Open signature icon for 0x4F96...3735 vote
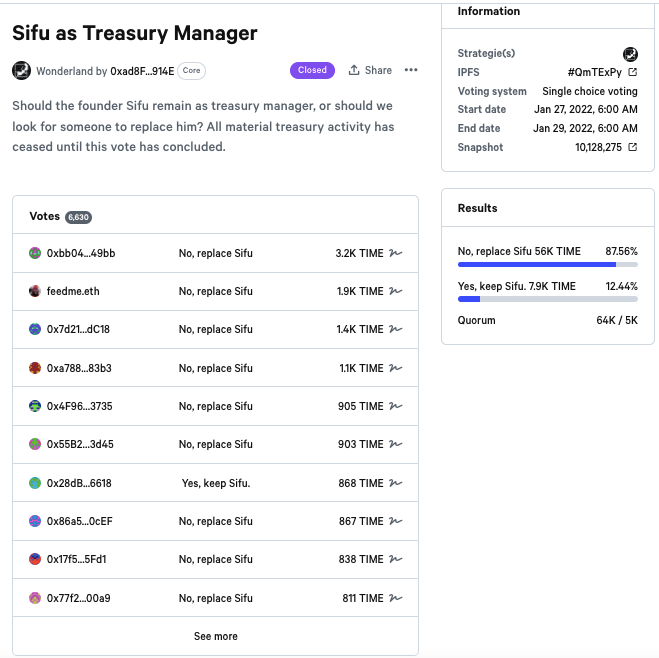The height and width of the screenshot is (658, 659). click(x=395, y=406)
